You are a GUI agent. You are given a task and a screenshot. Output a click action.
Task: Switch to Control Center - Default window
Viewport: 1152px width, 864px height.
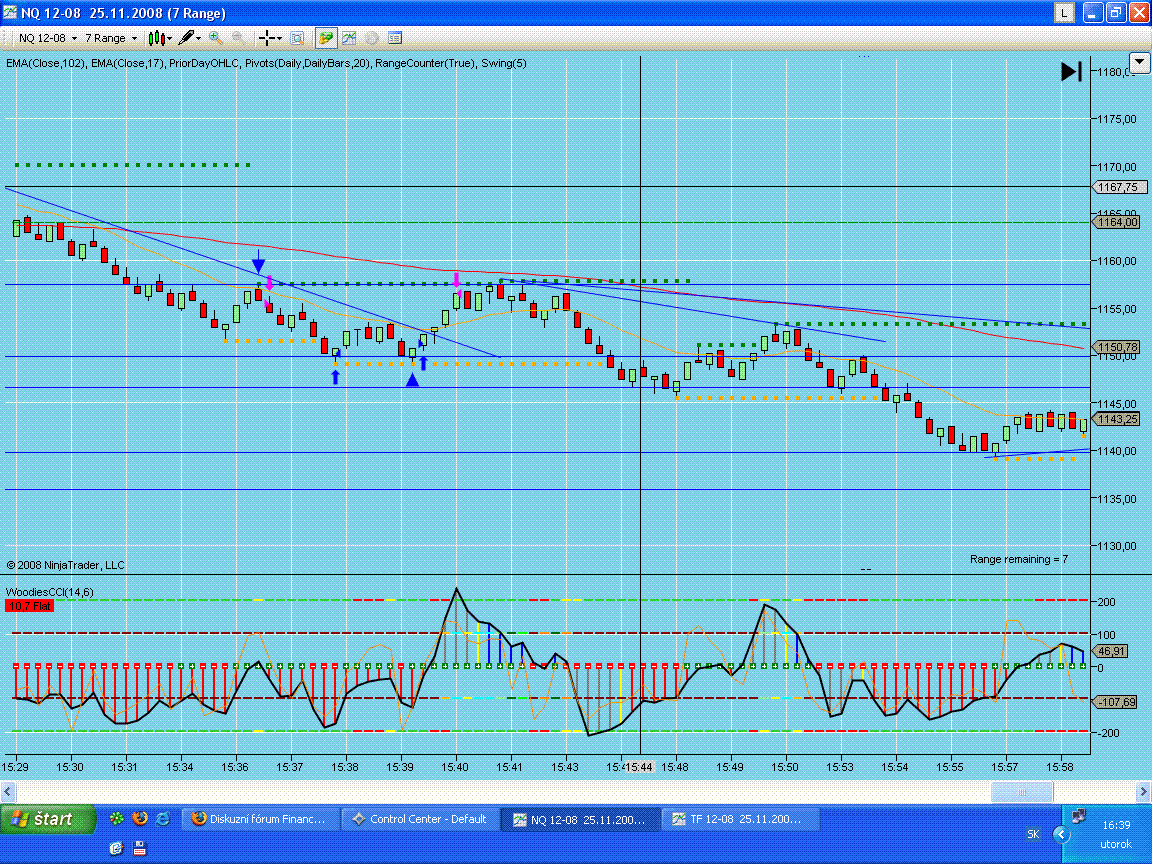pyautogui.click(x=419, y=819)
